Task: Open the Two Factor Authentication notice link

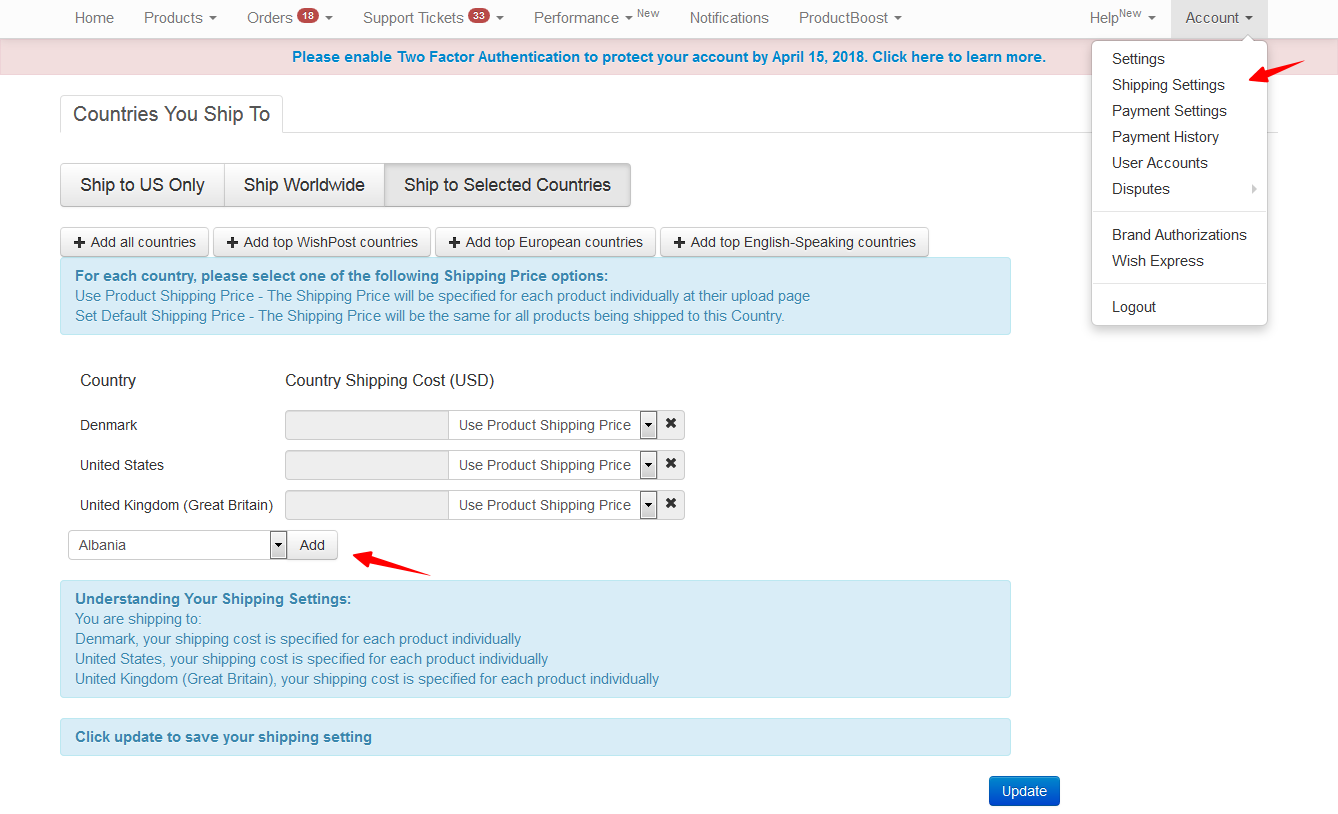Action: coord(668,57)
